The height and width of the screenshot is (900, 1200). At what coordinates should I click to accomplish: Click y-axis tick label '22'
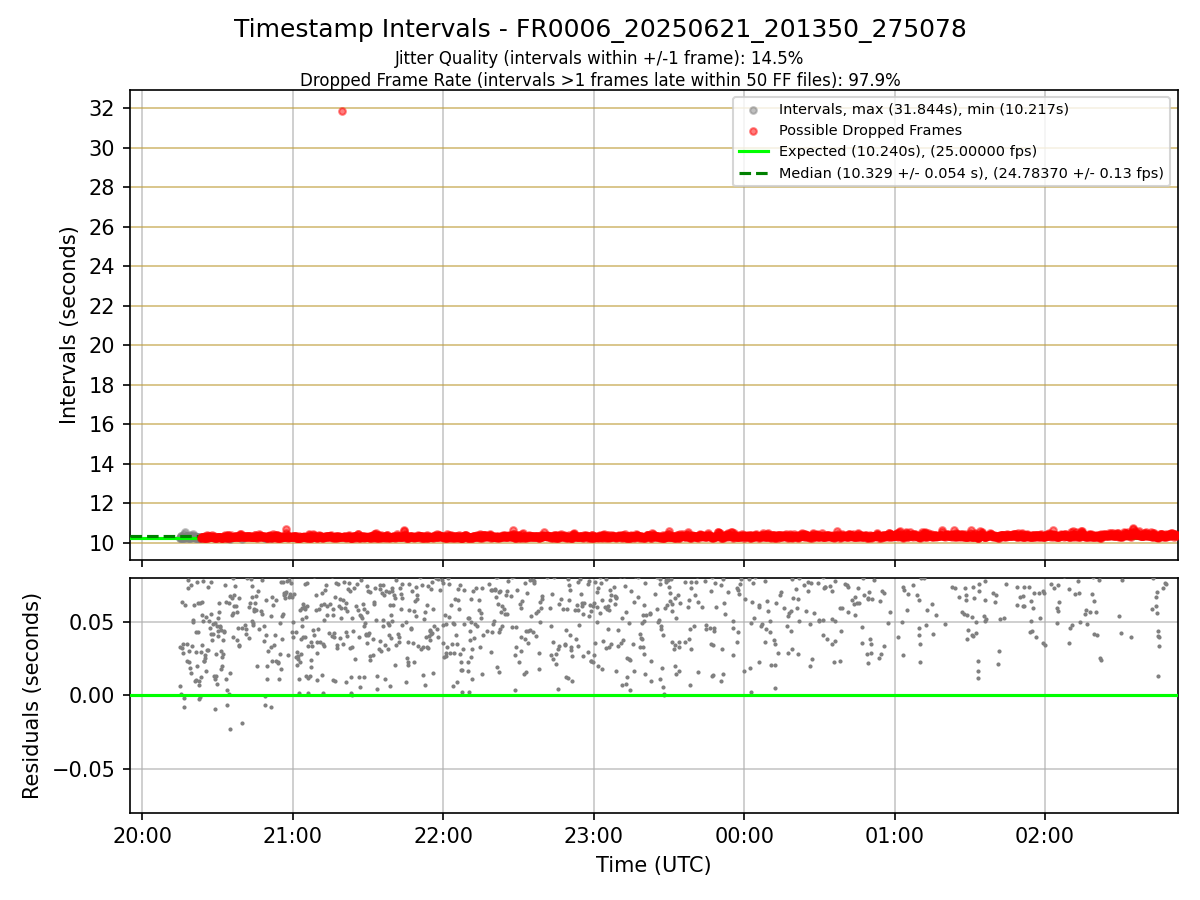click(103, 306)
